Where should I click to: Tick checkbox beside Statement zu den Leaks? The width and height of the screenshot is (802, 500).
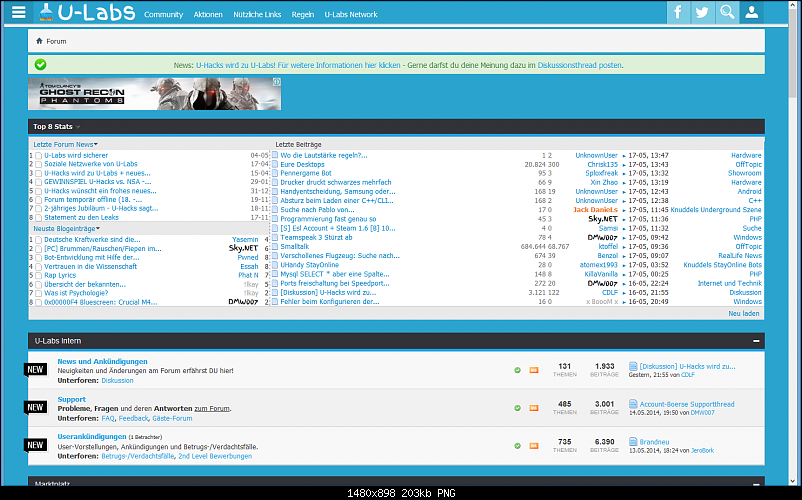[x=39, y=217]
